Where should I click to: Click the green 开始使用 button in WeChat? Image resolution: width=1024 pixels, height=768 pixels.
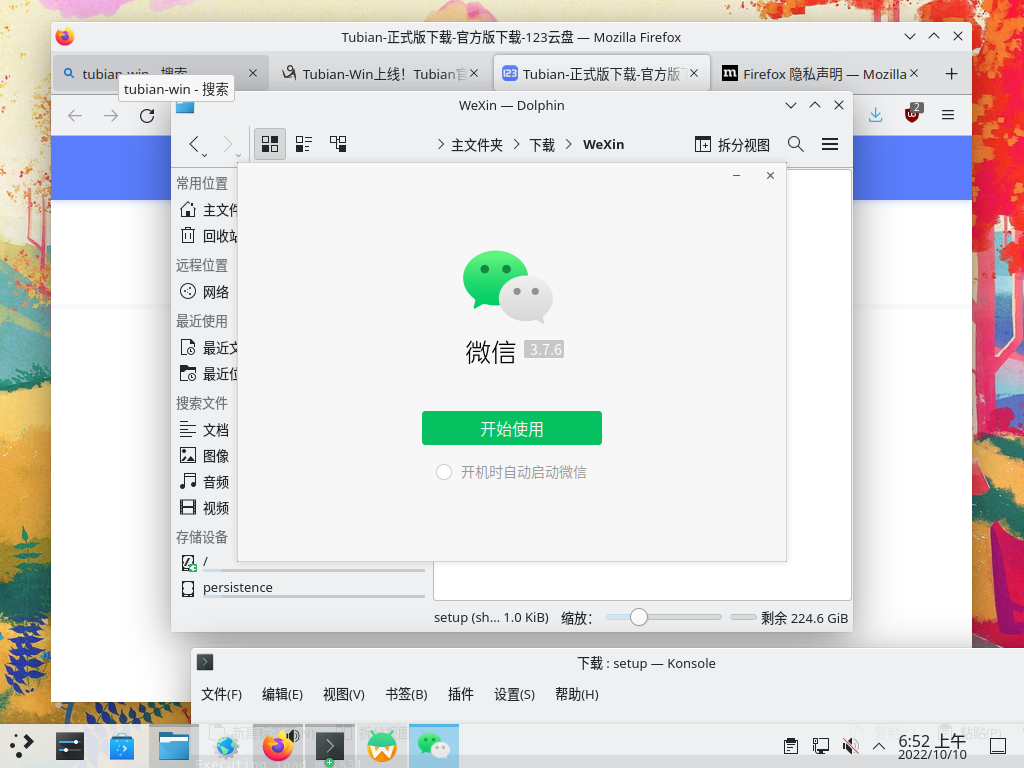pos(511,428)
